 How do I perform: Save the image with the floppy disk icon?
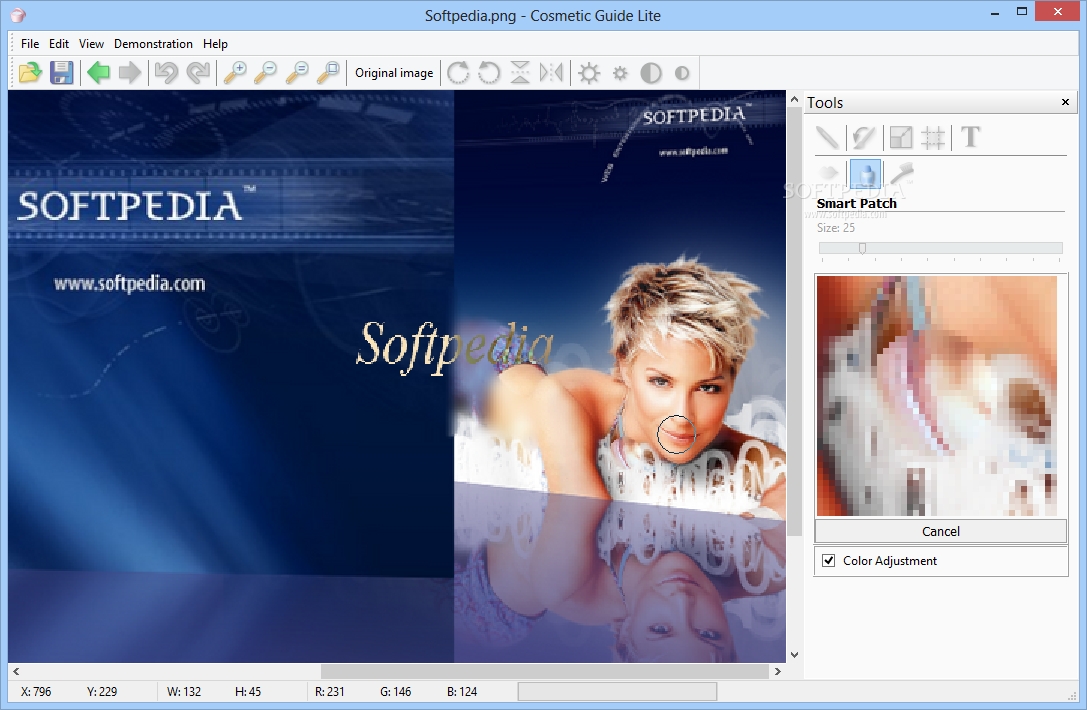(62, 73)
